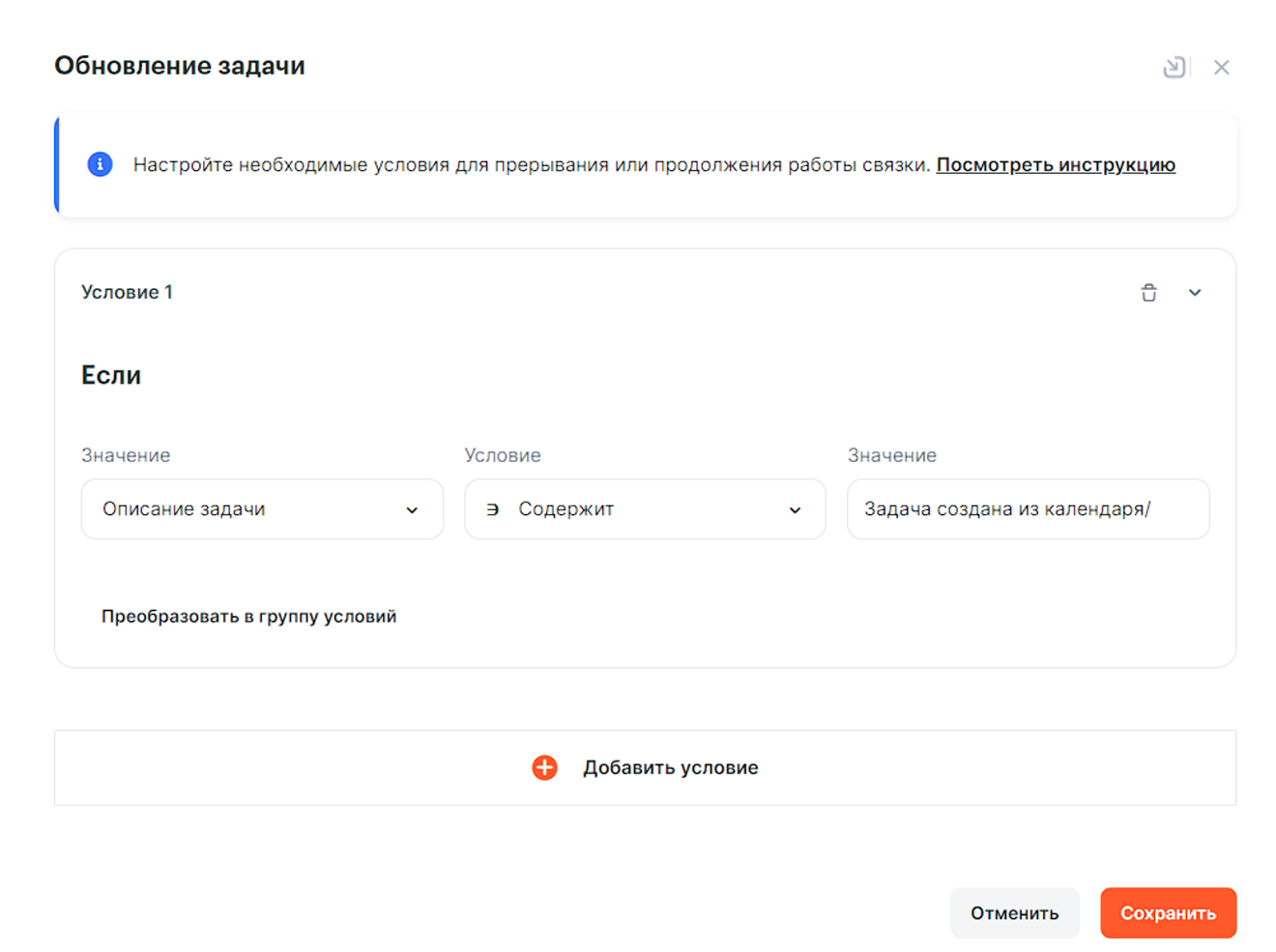Click the Обновление задачи dialog title
Image resolution: width=1276 pixels, height=952 pixels.
(180, 66)
